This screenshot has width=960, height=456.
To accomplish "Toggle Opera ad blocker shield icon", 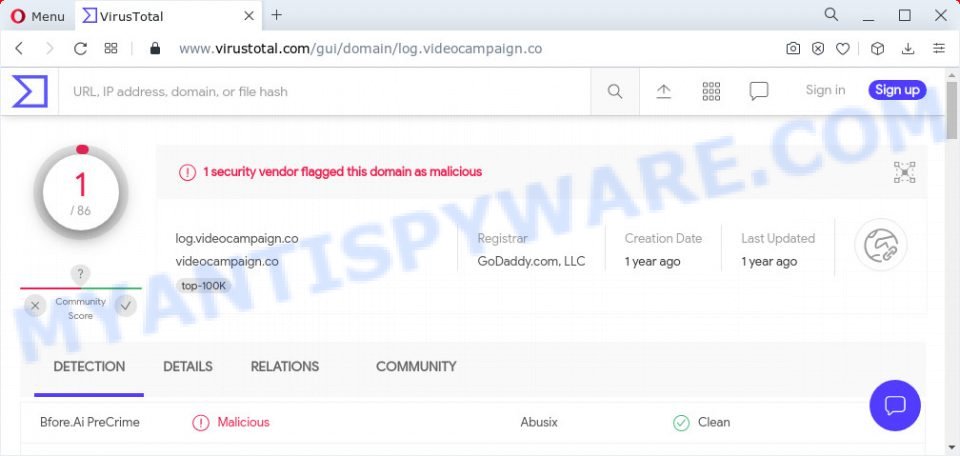I will [818, 48].
